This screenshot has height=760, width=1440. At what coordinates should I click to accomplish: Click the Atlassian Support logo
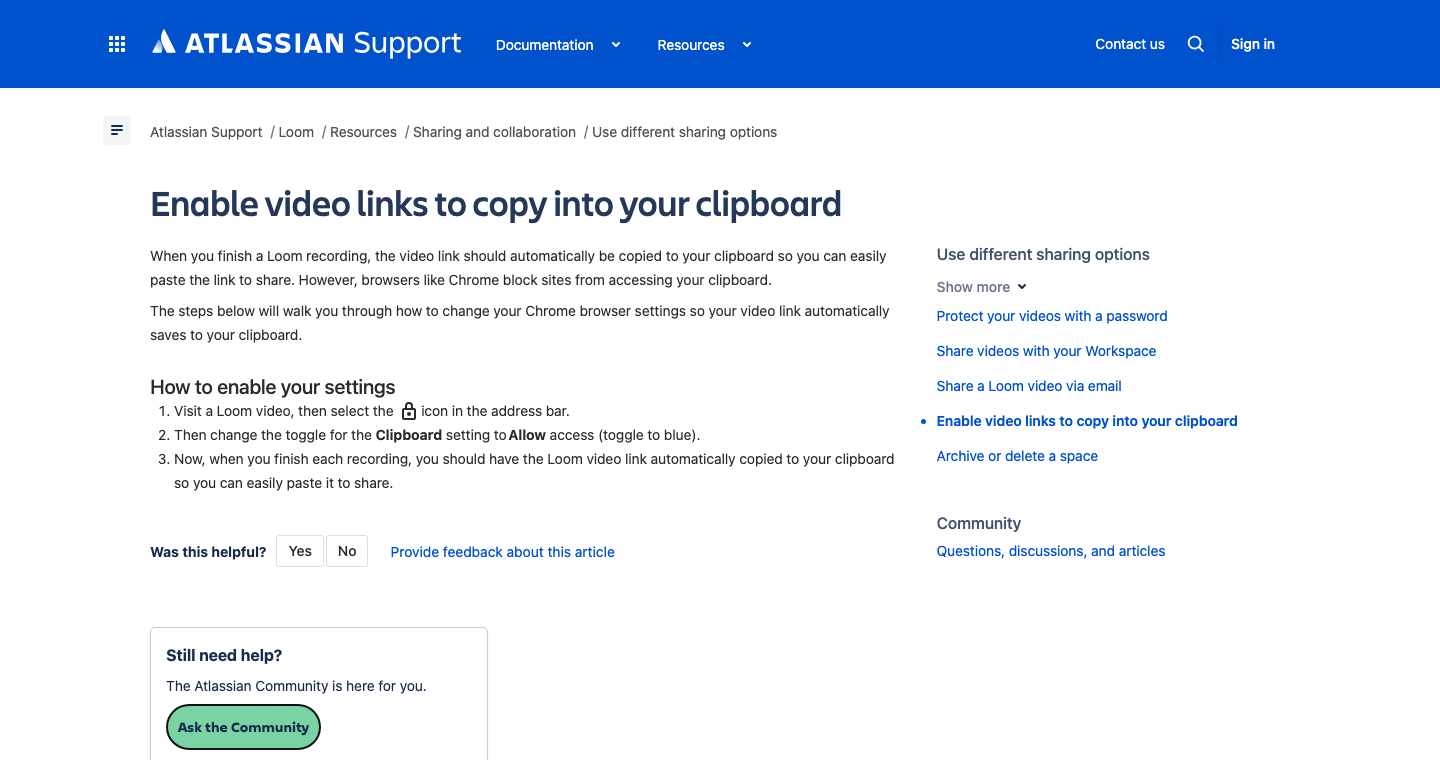[x=307, y=43]
